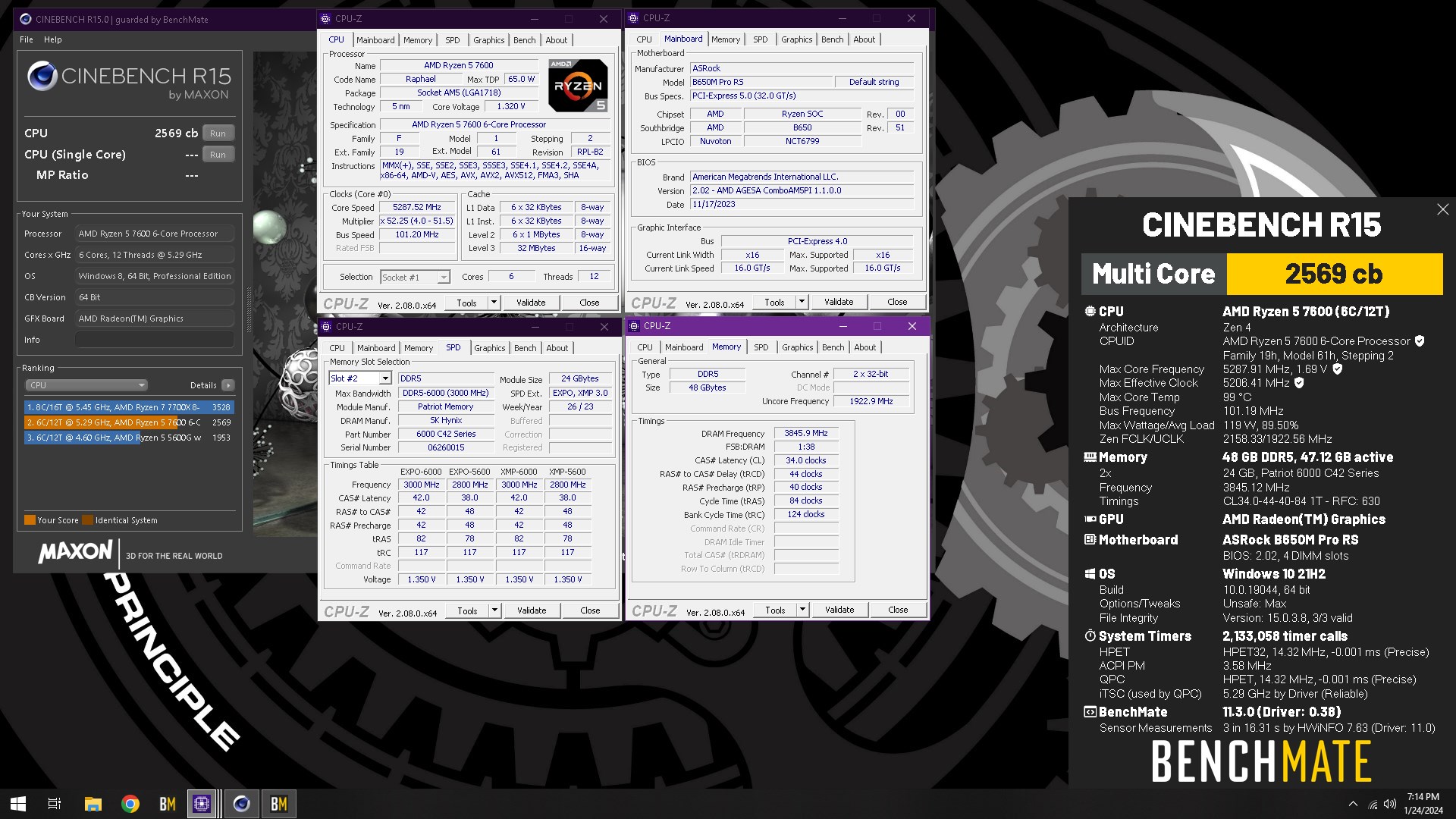Open About tab in Mainboard window
1456x819 pixels.
coord(864,39)
